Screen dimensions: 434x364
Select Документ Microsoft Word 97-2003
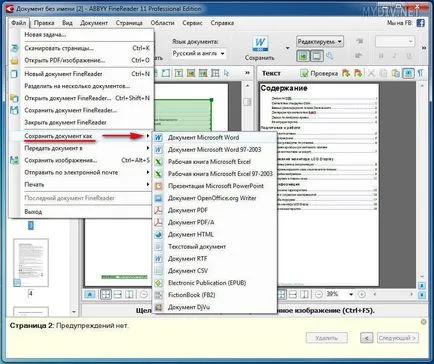pyautogui.click(x=215, y=149)
